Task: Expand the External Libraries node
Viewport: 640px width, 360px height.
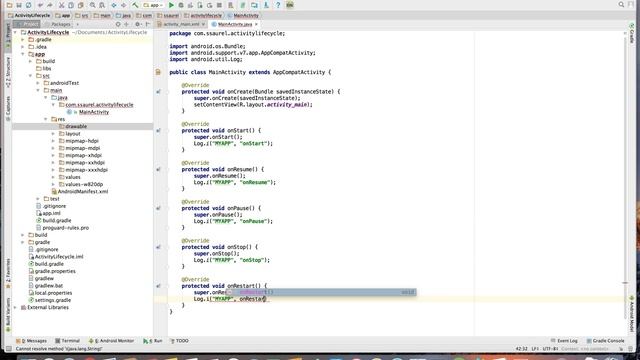Action: pyautogui.click(x=16, y=307)
